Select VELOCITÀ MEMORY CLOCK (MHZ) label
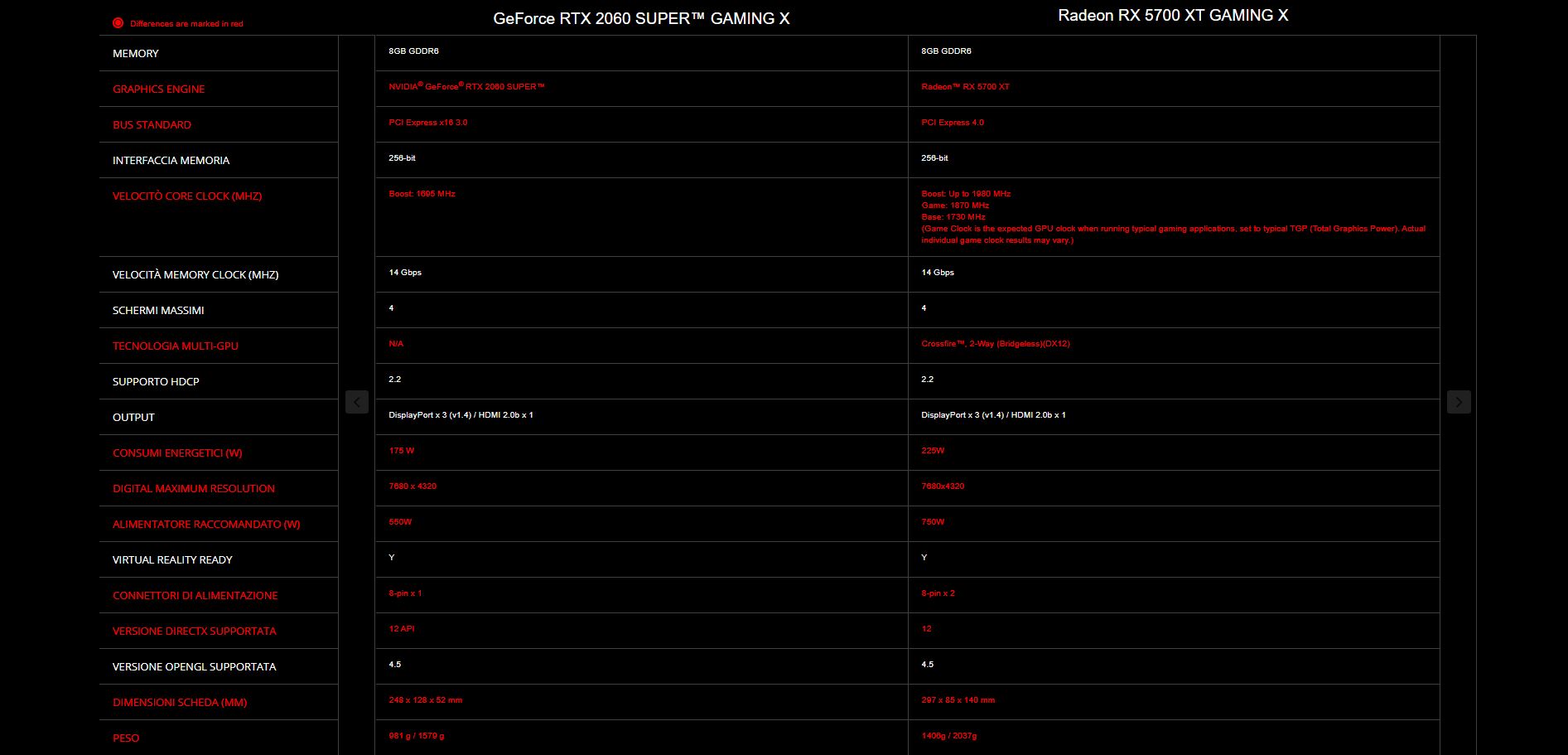This screenshot has height=755, width=1568. point(195,274)
